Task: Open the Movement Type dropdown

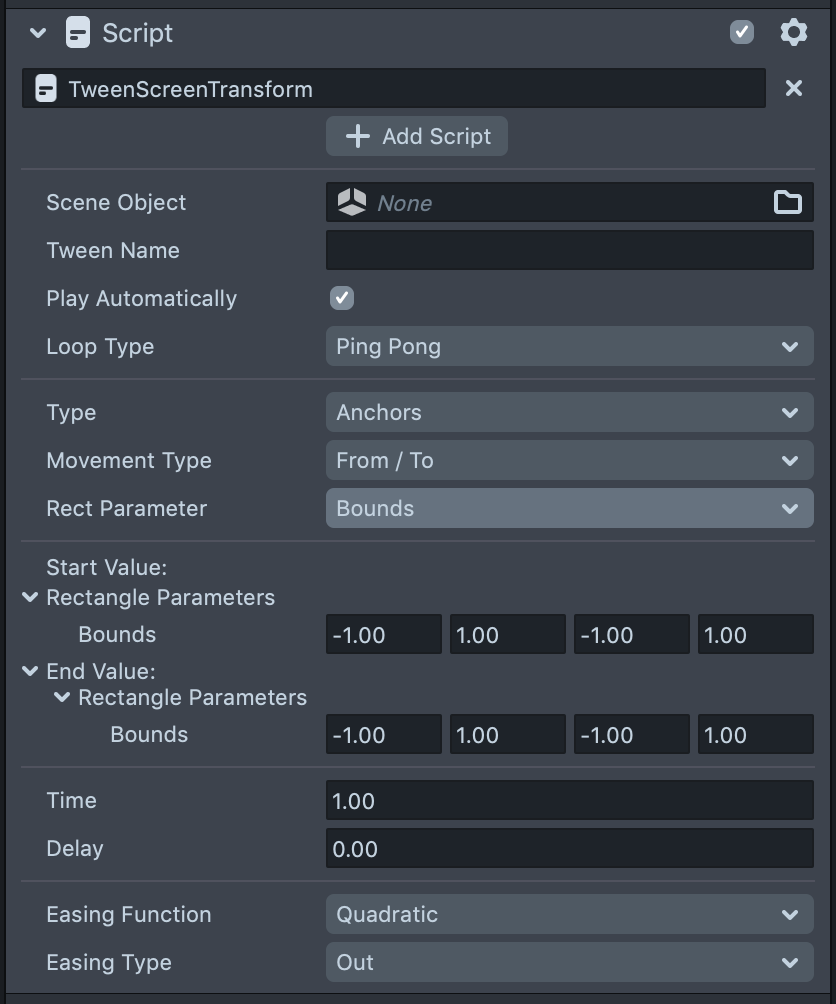Action: (x=569, y=461)
